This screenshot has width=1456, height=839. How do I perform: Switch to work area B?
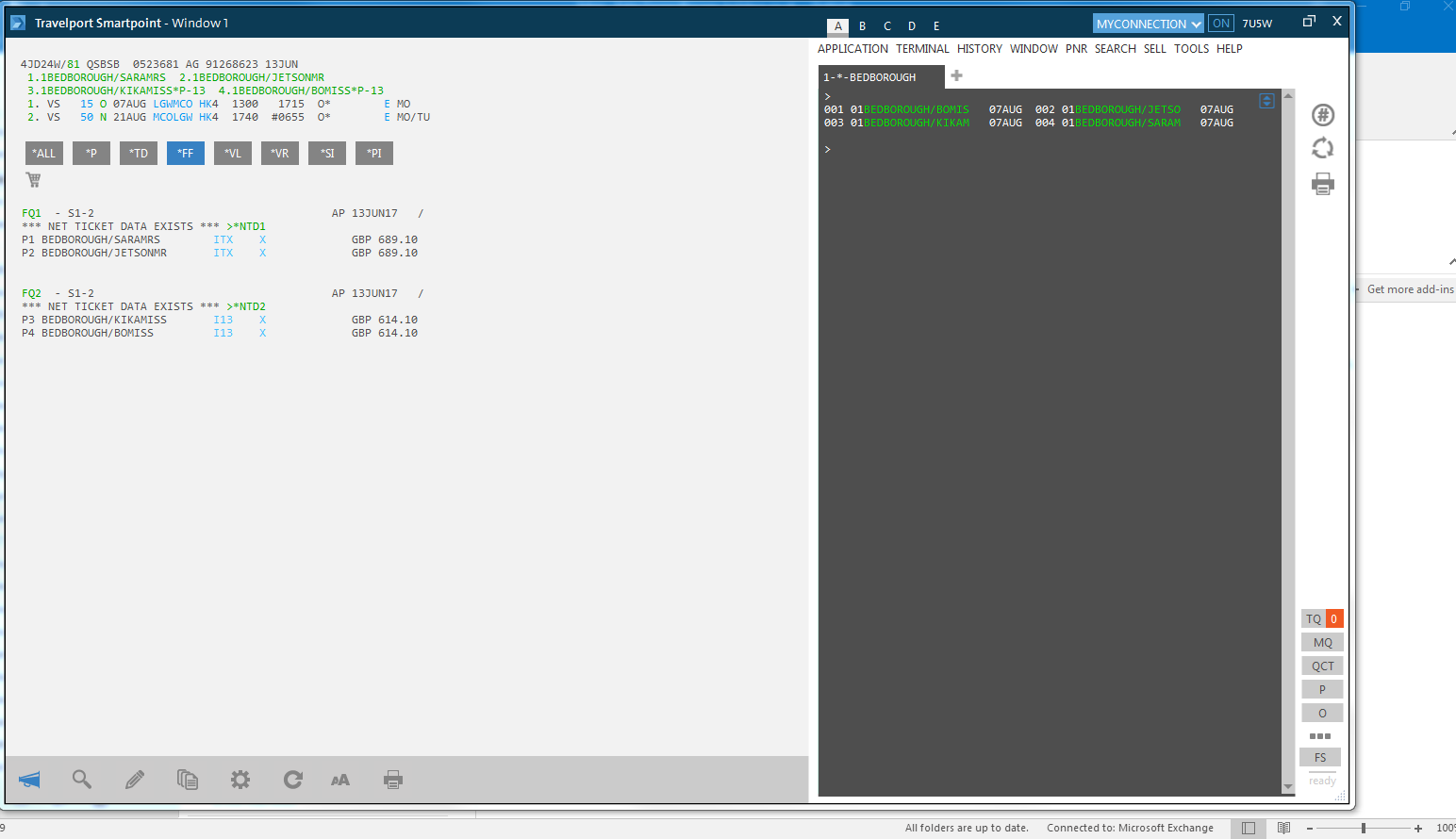coord(863,26)
